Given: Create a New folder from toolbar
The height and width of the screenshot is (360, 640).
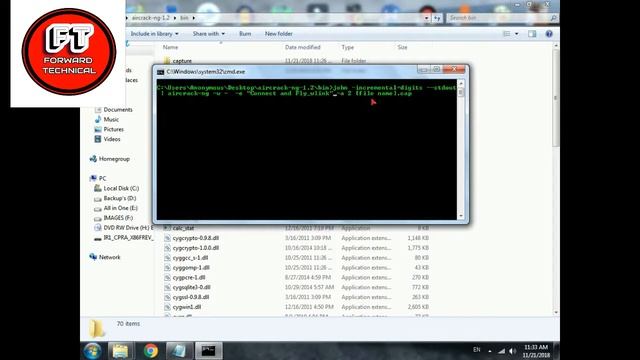Looking at the screenshot, I should (278, 34).
